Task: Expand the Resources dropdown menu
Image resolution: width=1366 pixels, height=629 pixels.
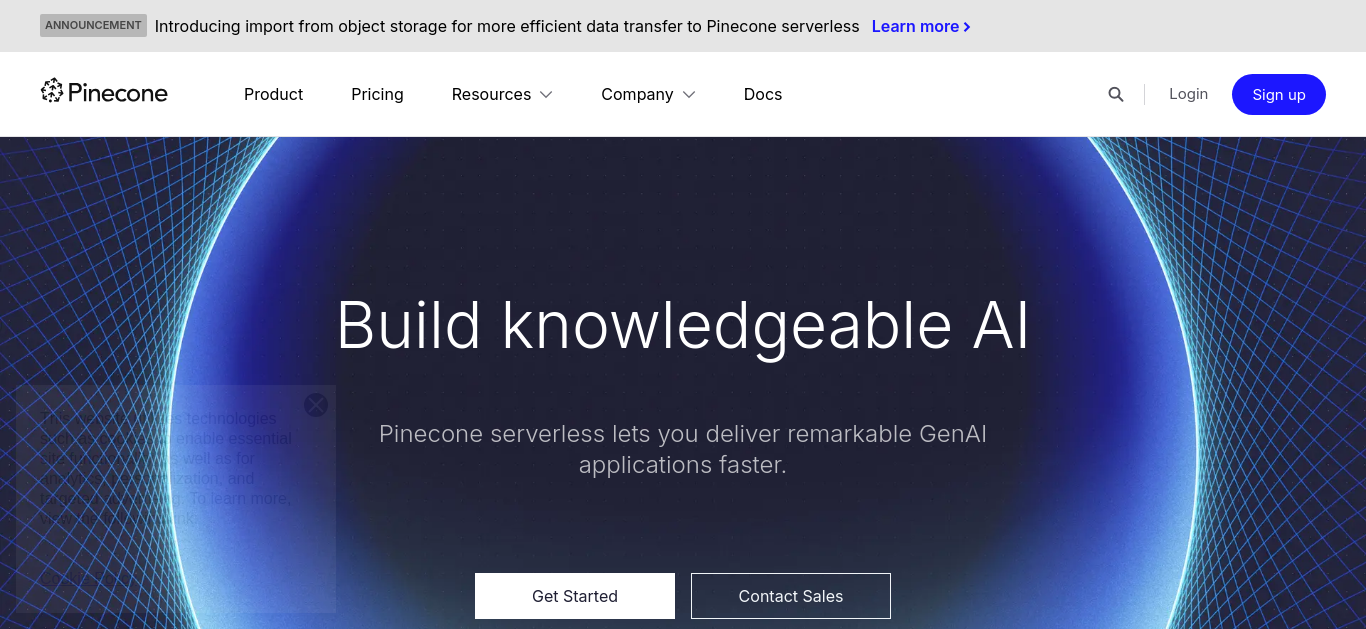Action: pos(502,94)
